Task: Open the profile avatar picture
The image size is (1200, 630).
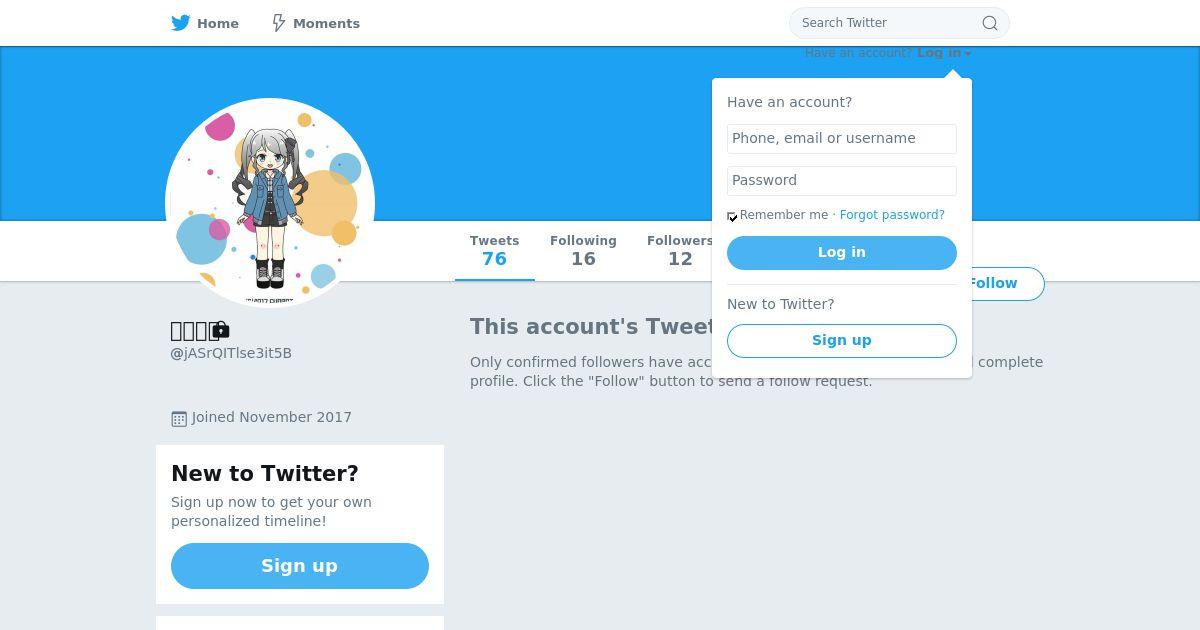Action: point(270,203)
